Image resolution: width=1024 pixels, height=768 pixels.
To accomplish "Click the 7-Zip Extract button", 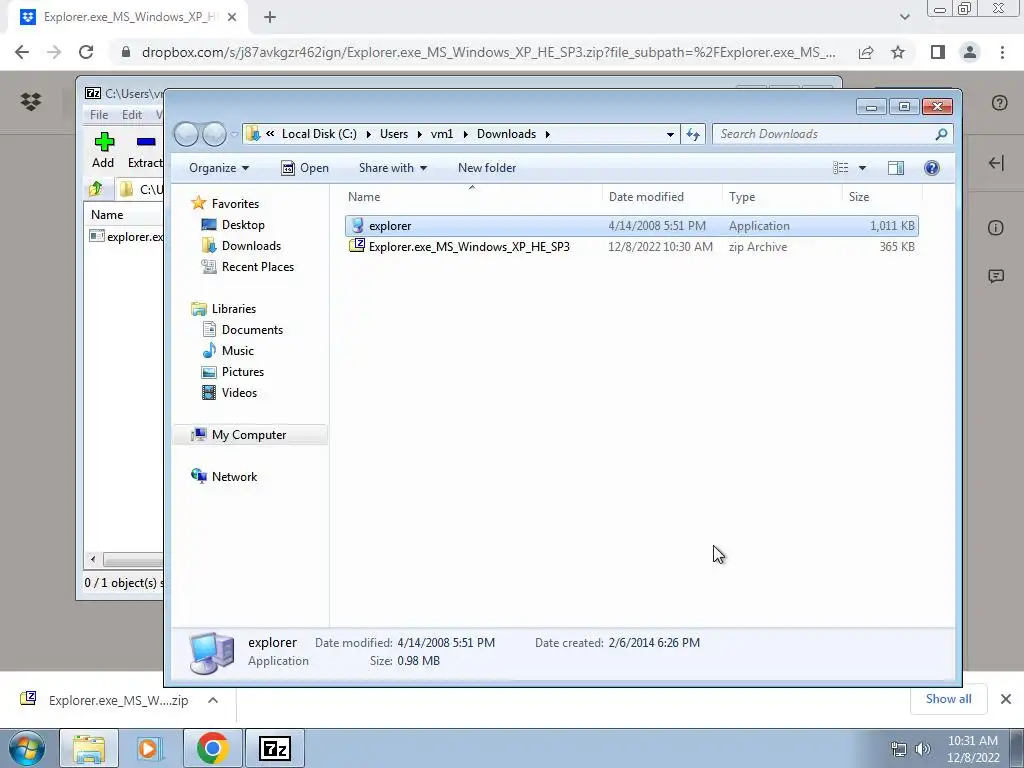I will [x=145, y=150].
